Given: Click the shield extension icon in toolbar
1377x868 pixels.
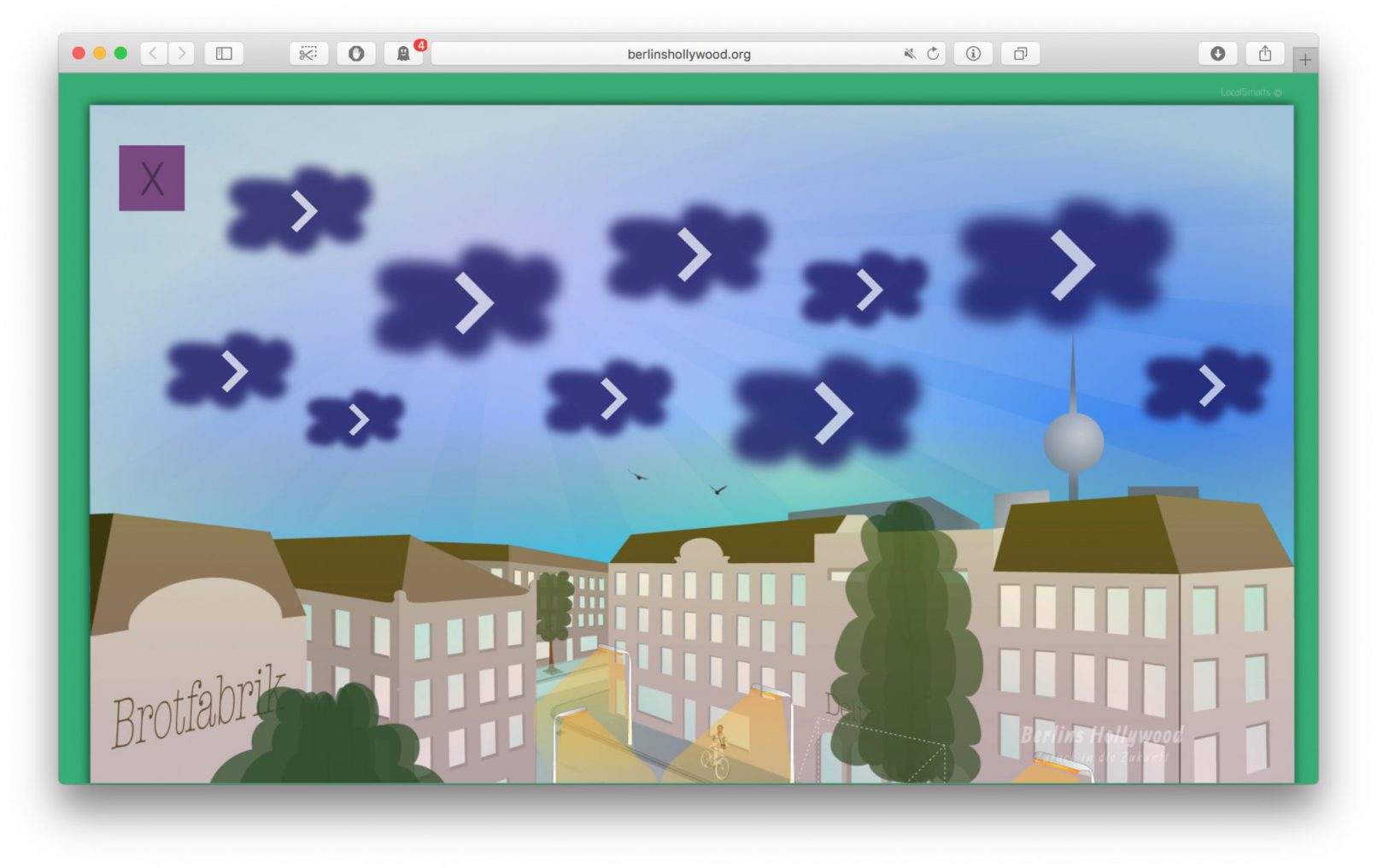Looking at the screenshot, I should [356, 54].
